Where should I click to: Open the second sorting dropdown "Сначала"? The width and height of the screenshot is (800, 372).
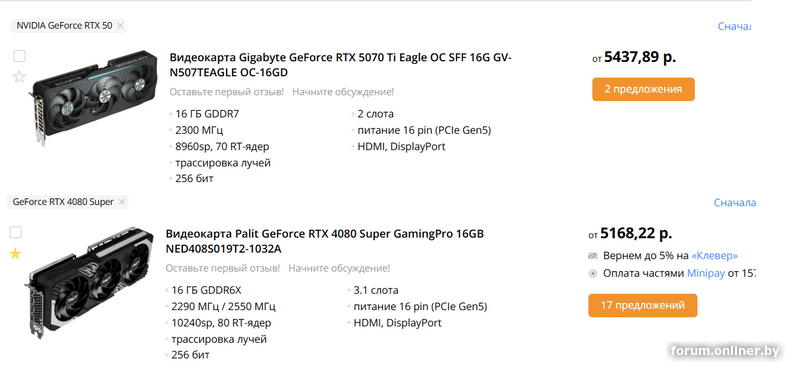point(735,203)
